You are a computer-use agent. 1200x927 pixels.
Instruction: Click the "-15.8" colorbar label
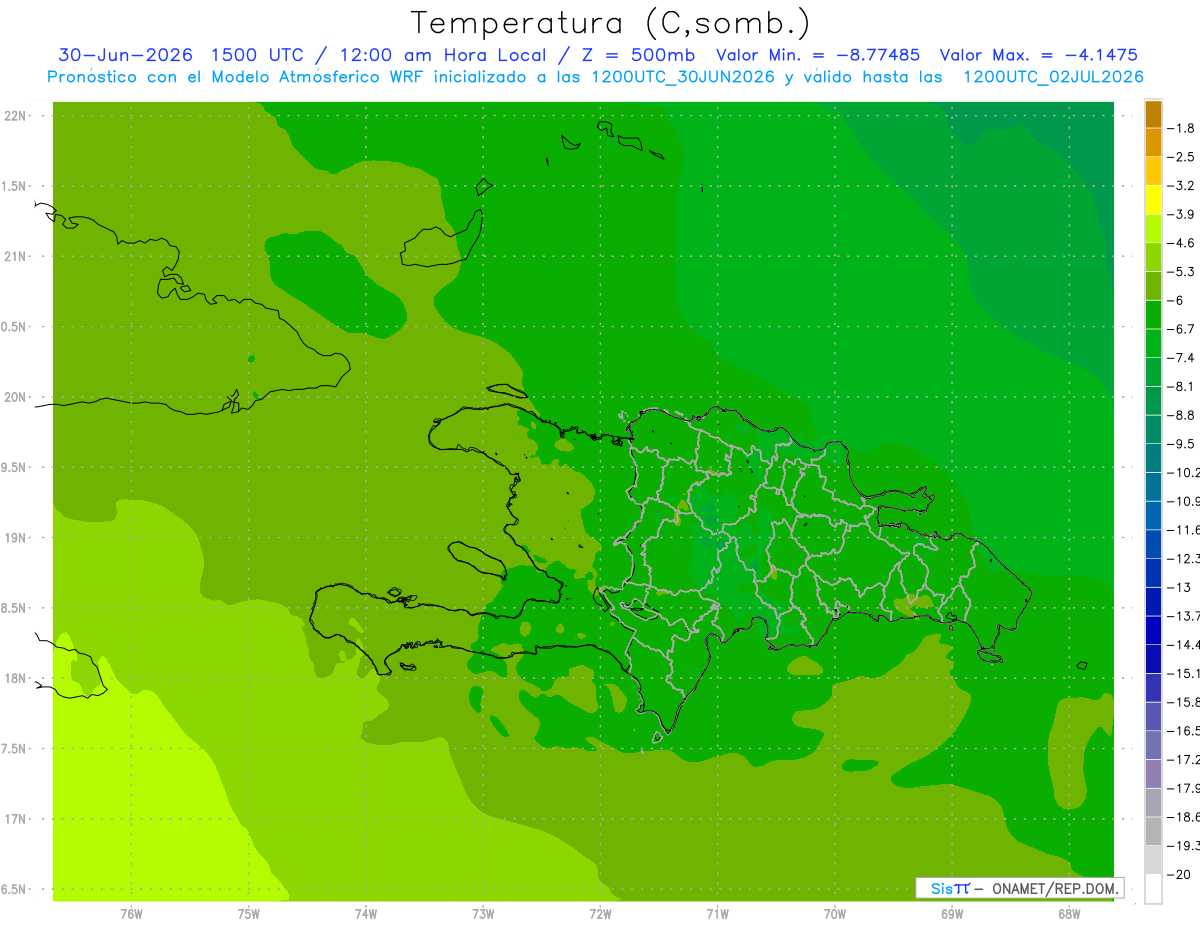(1184, 702)
